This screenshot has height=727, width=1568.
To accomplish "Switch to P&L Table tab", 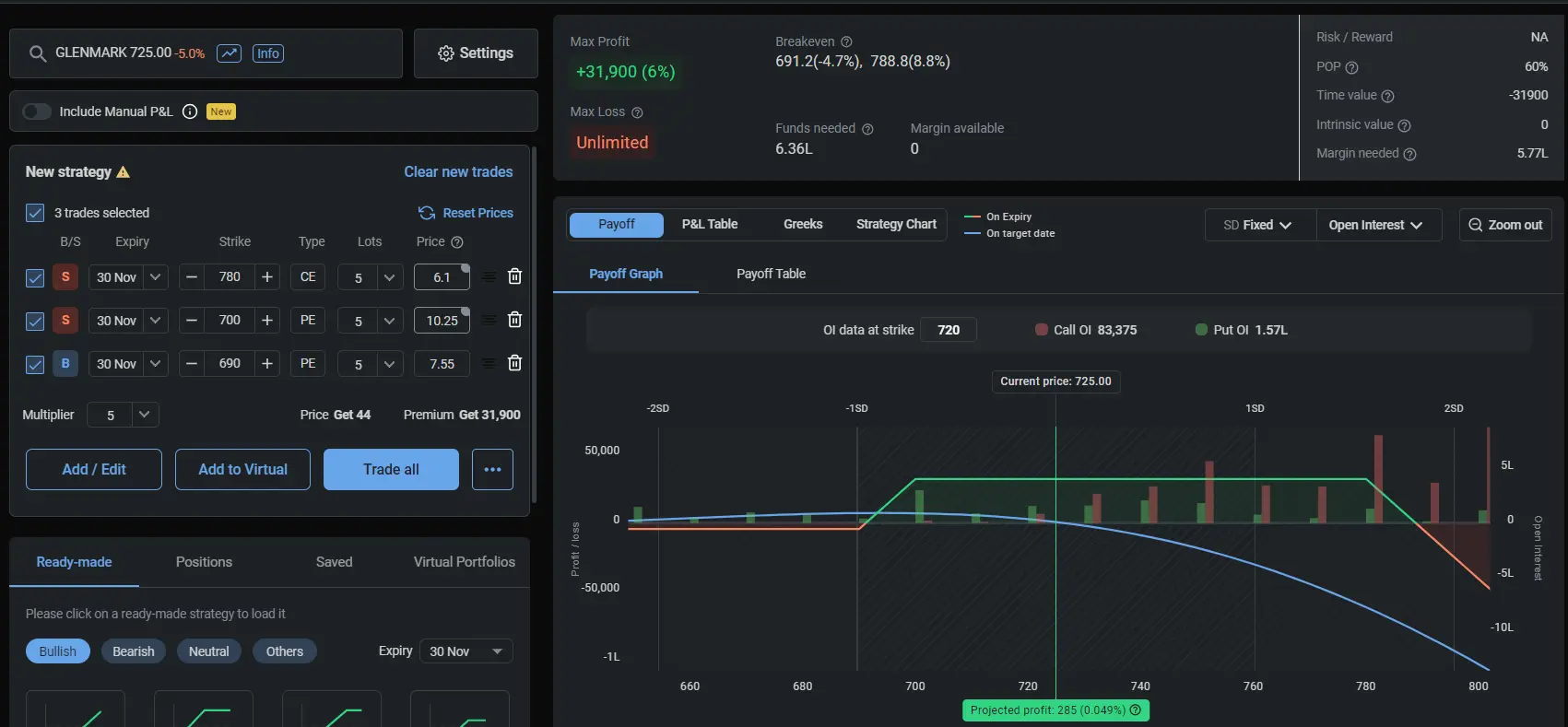I will click(x=710, y=224).
